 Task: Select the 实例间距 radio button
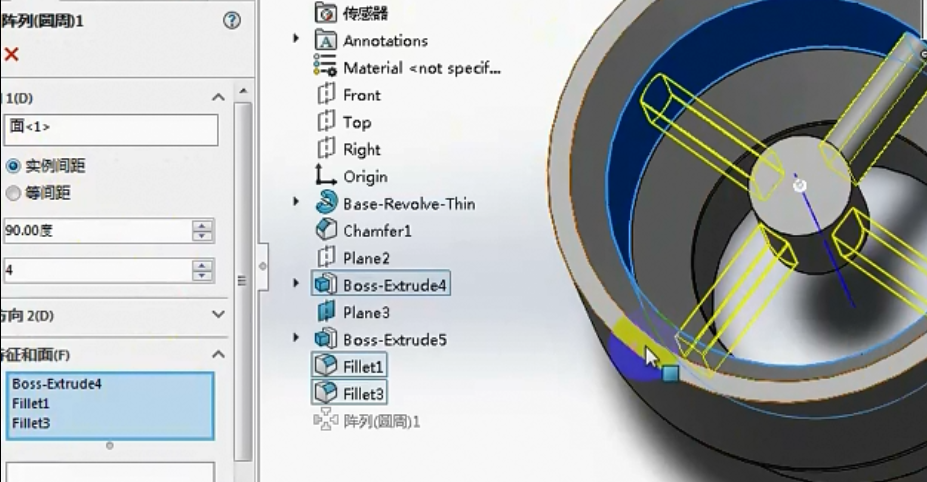coord(13,166)
